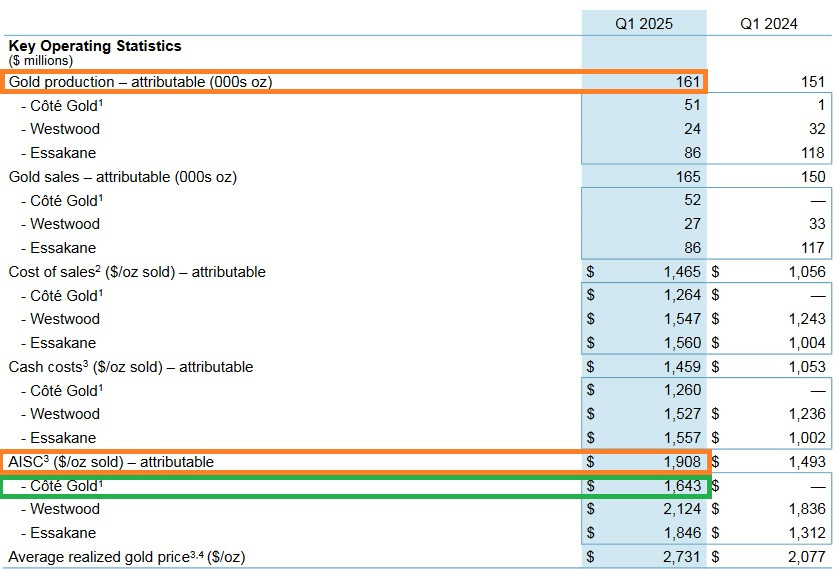
Task: Select the realized gold price "2,077"
Action: [807, 557]
